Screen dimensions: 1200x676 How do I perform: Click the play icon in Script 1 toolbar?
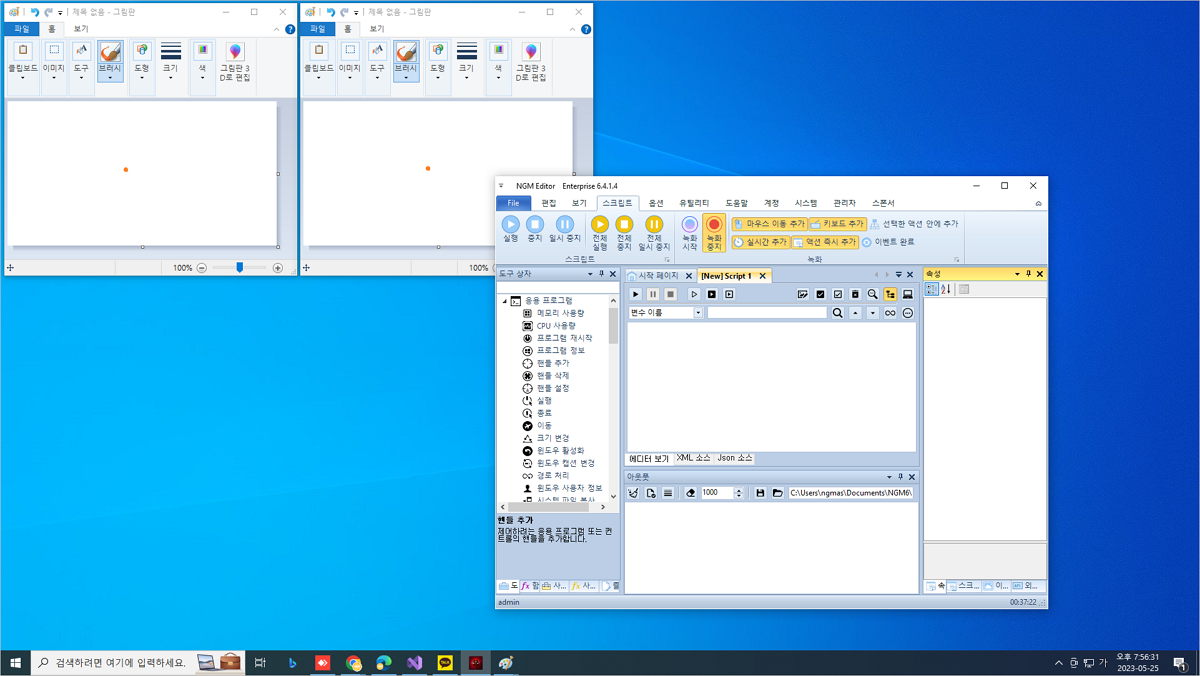coord(635,295)
